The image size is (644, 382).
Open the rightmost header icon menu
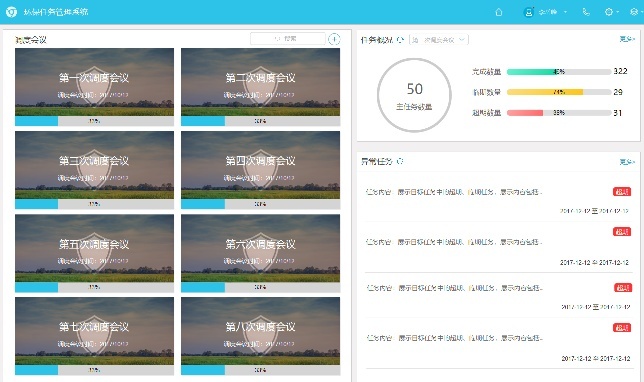click(634, 12)
